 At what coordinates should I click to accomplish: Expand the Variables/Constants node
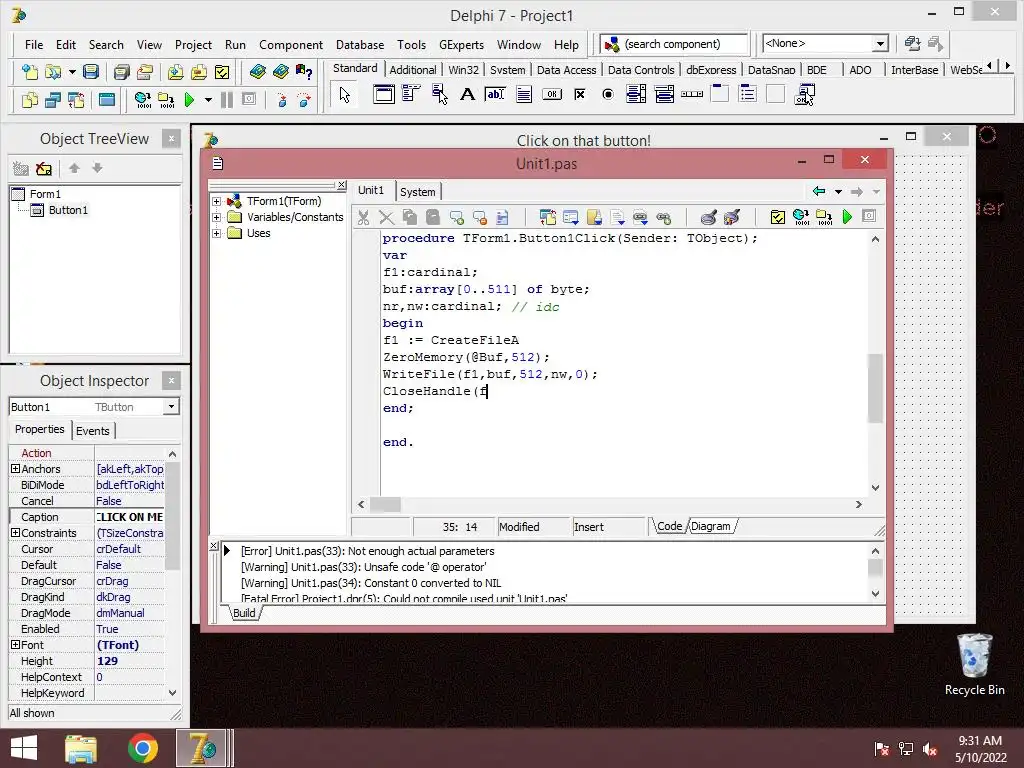(x=216, y=217)
